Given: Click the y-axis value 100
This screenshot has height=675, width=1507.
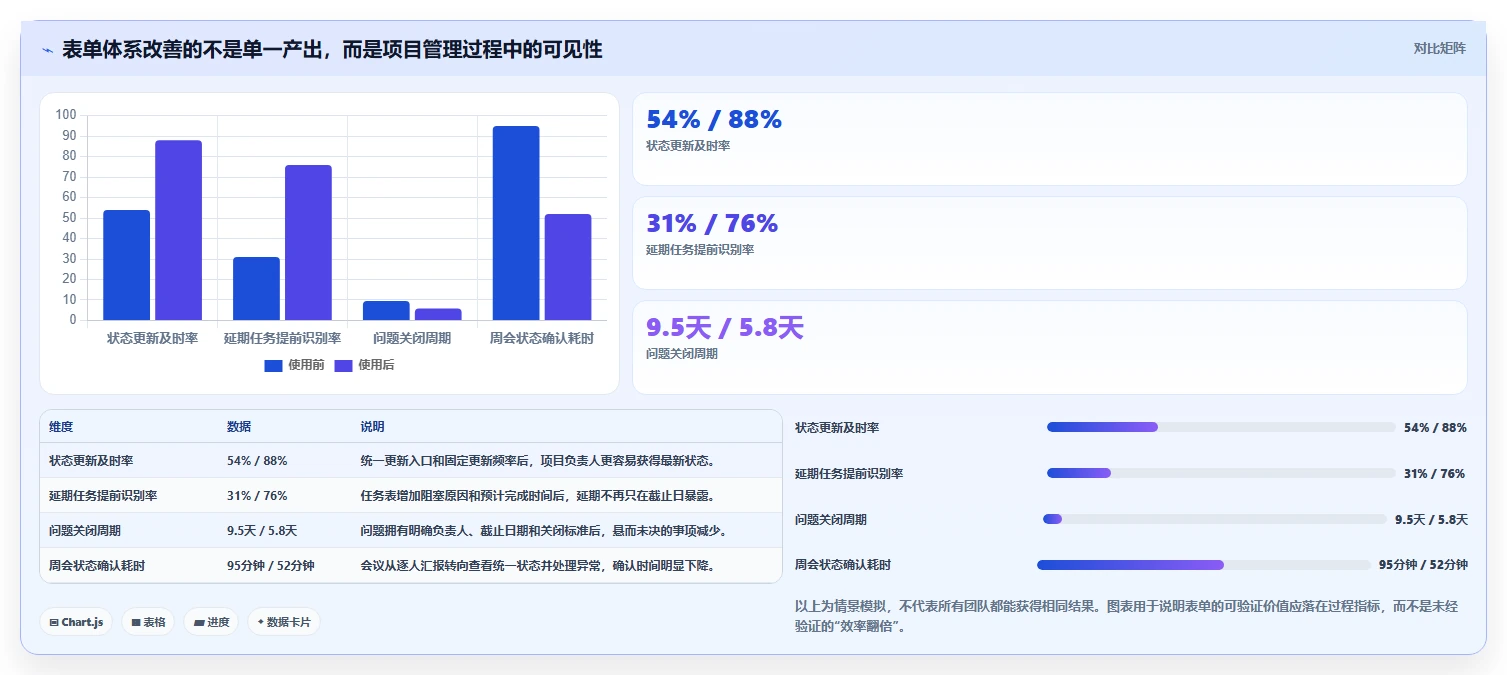Looking at the screenshot, I should 67,115.
